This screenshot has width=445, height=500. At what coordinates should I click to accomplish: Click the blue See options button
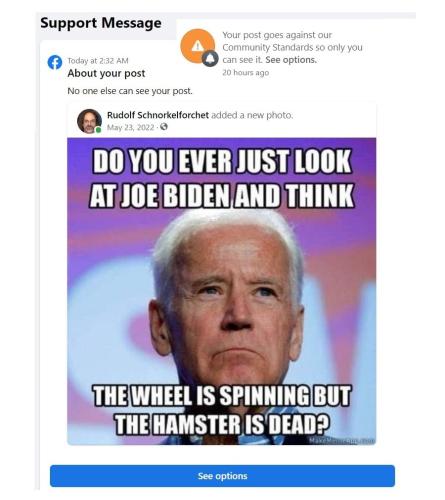pyautogui.click(x=222, y=476)
